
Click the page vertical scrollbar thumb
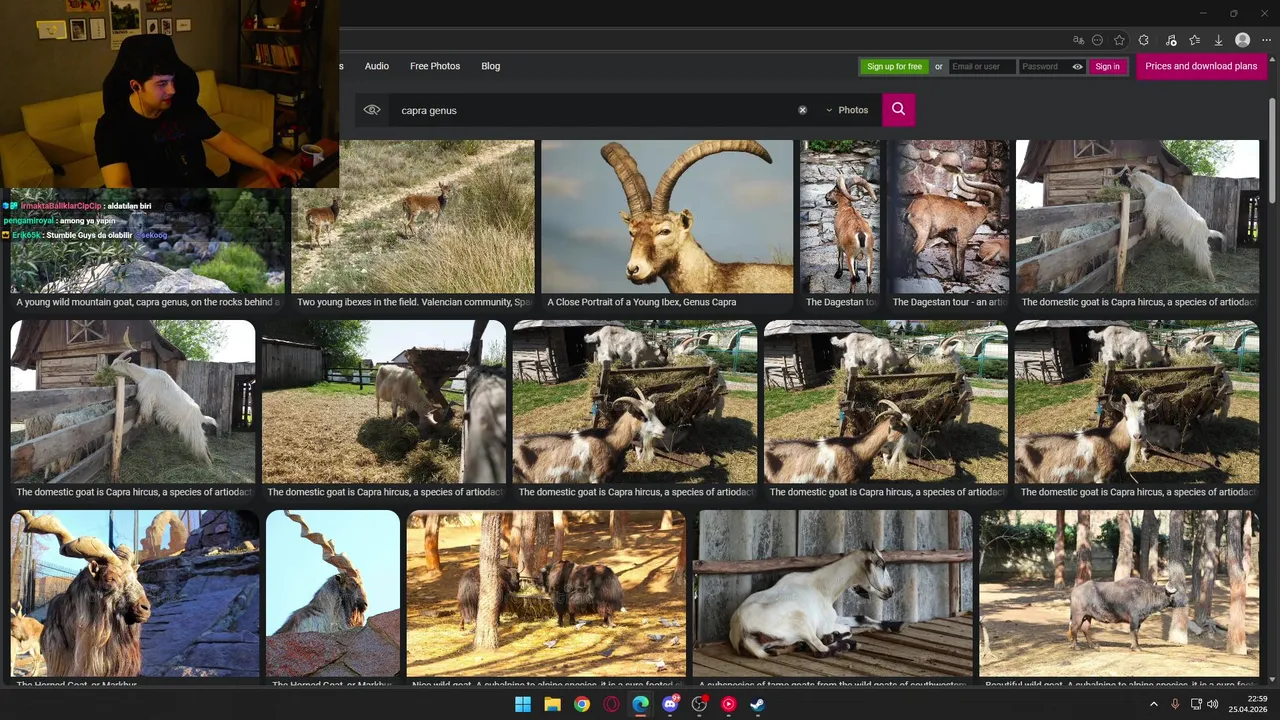point(1272,148)
